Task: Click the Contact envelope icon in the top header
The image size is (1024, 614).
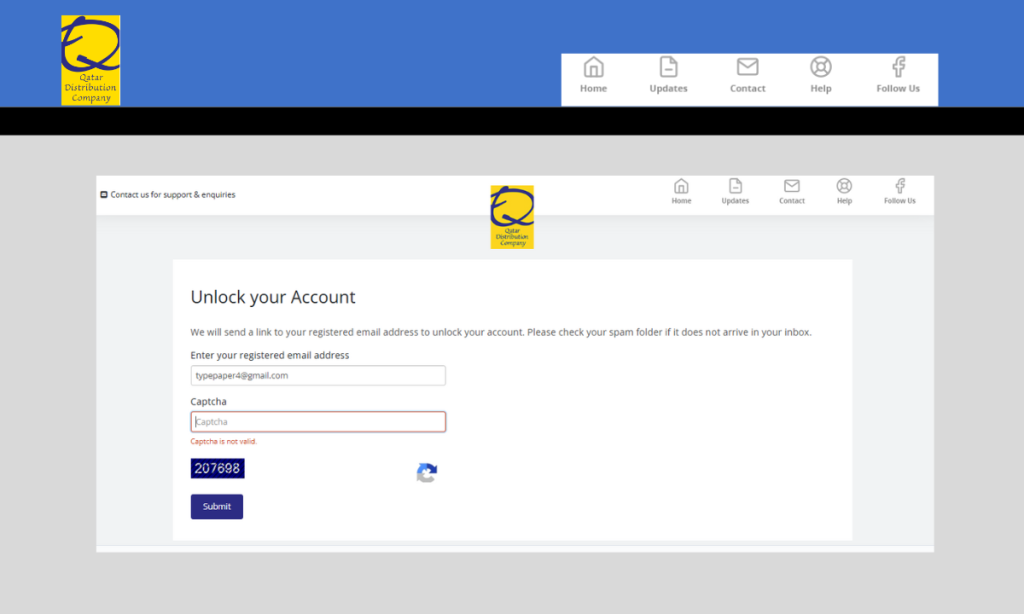Action: [x=747, y=68]
